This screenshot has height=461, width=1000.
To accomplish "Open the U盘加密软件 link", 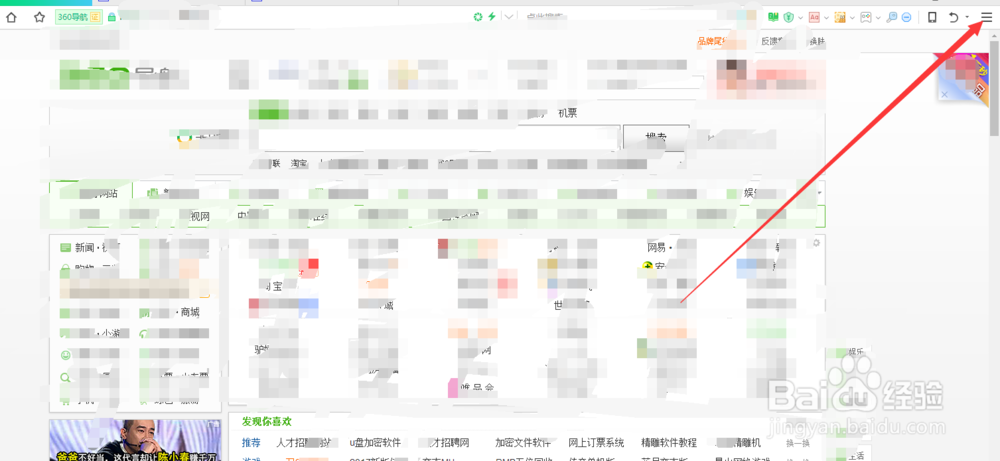I will [x=375, y=443].
